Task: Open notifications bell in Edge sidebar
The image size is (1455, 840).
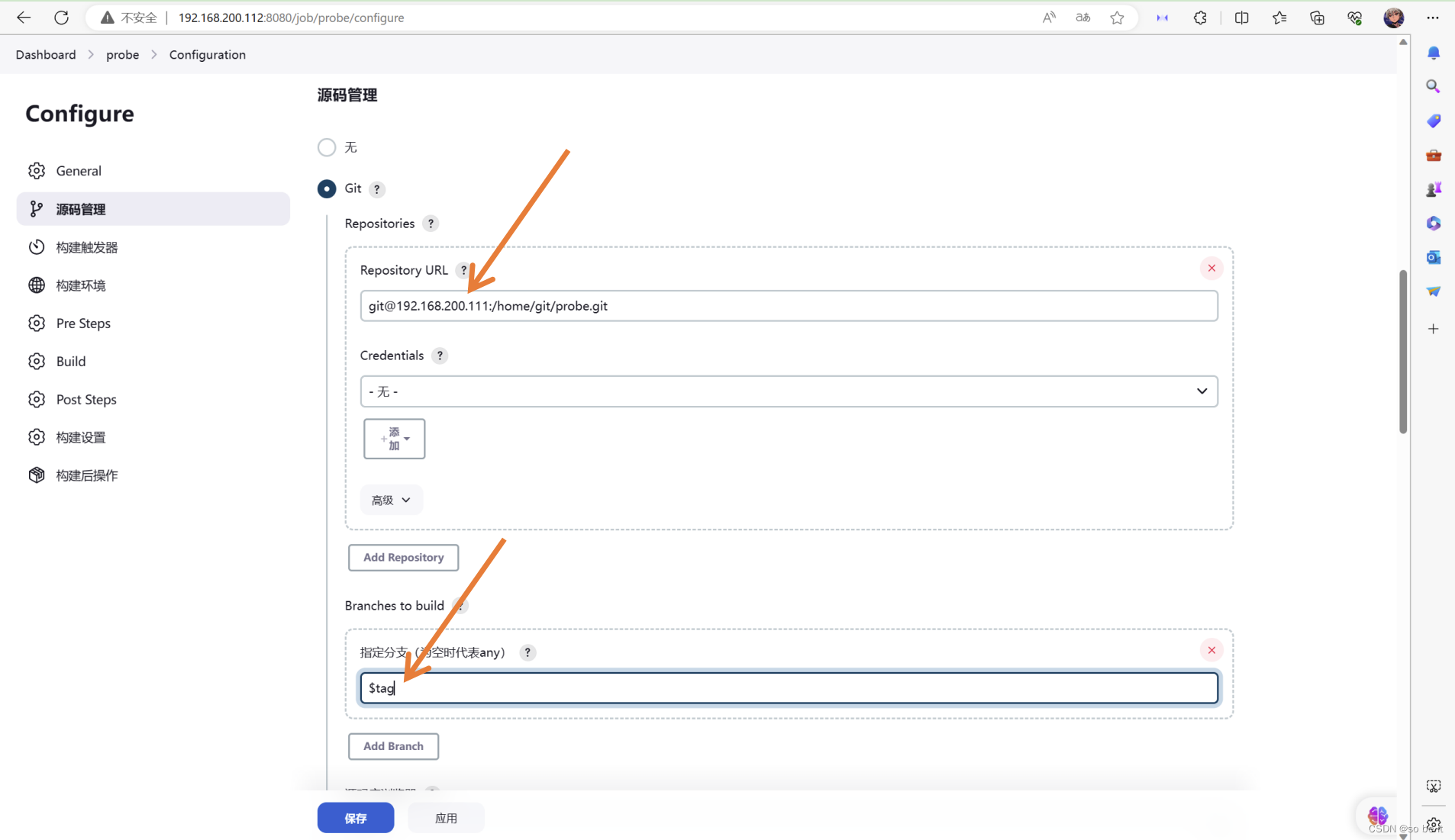Action: pyautogui.click(x=1434, y=53)
